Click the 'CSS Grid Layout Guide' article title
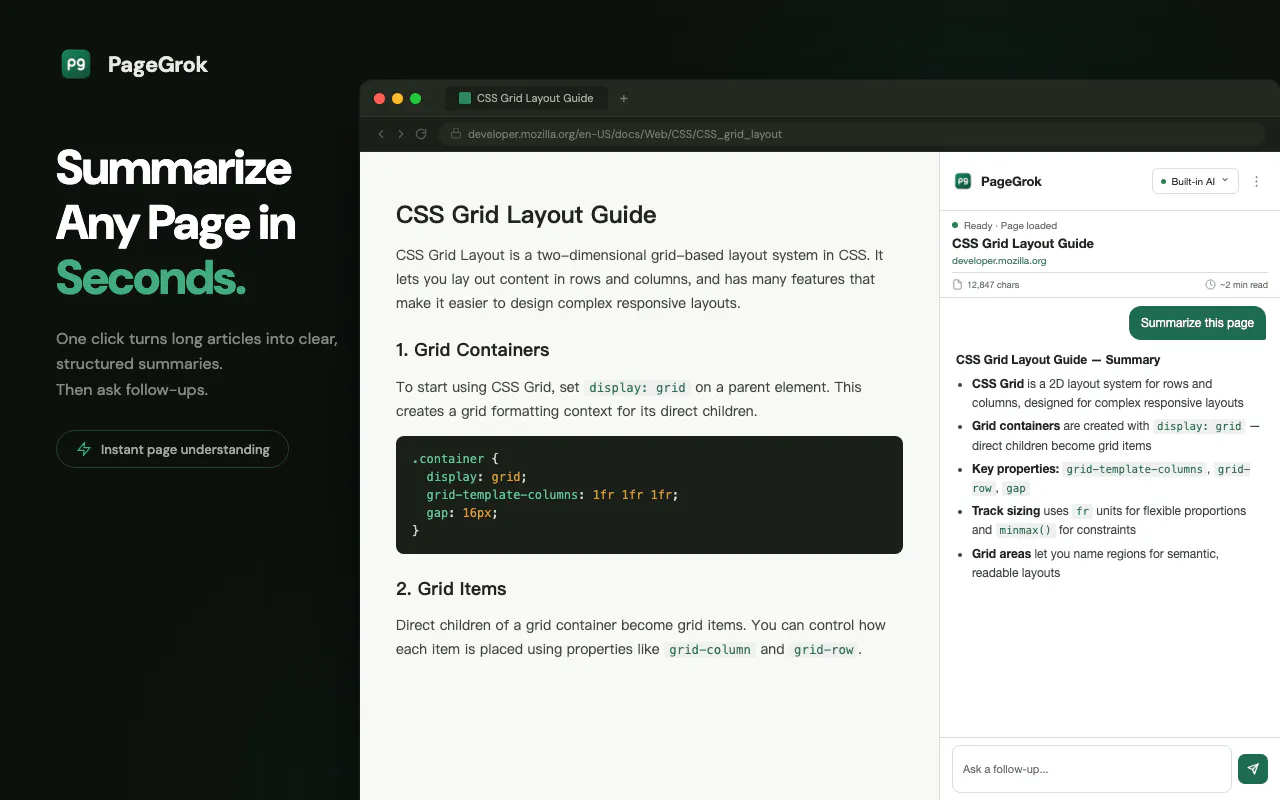This screenshot has width=1280, height=800. [526, 215]
